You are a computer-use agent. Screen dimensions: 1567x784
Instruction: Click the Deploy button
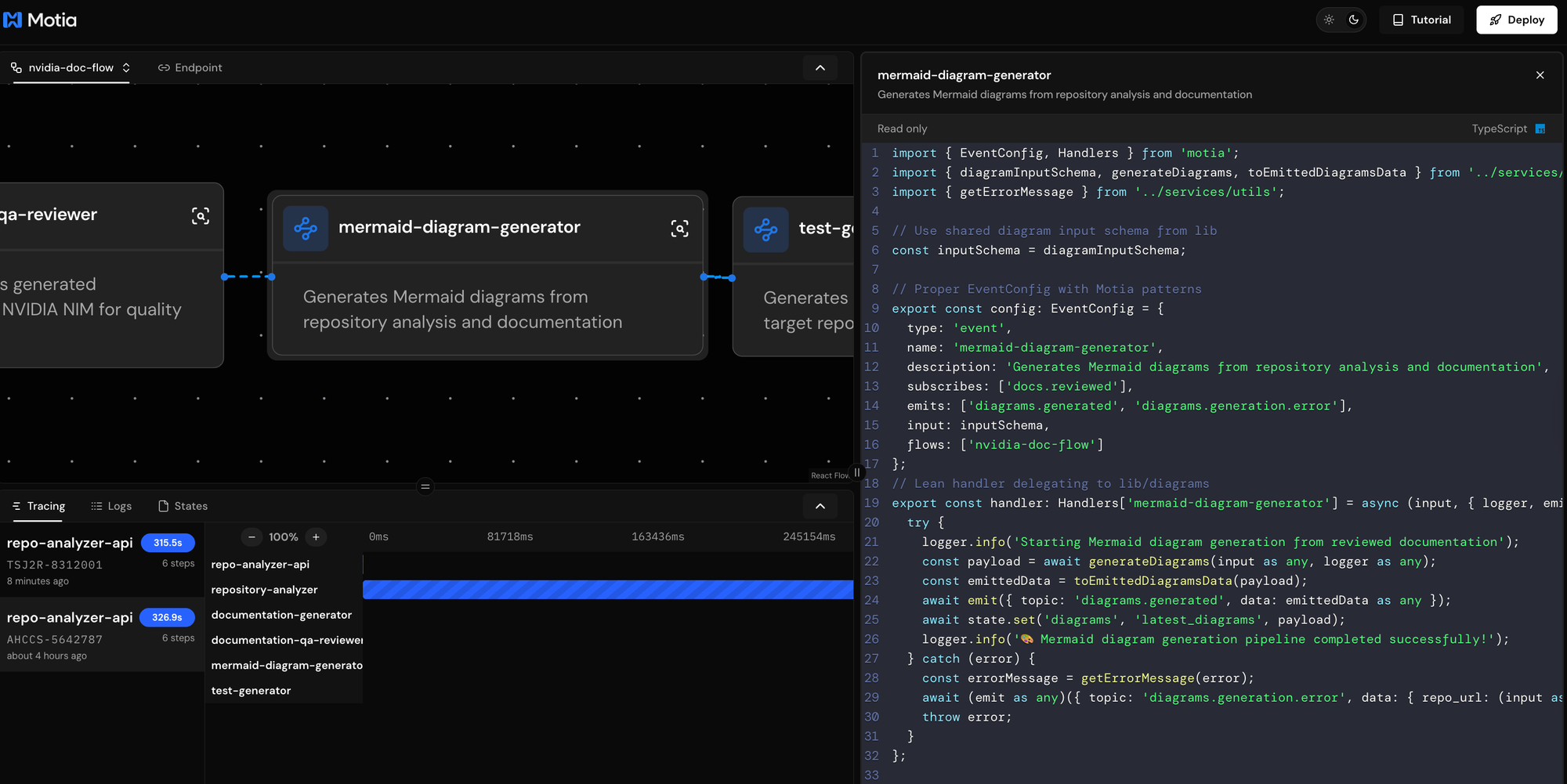[1516, 20]
